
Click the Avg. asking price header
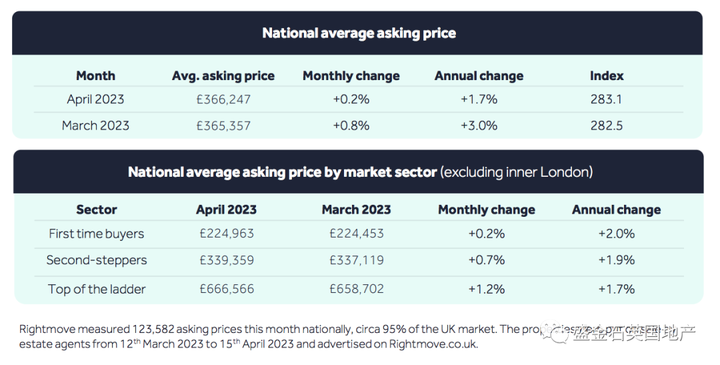(x=223, y=76)
